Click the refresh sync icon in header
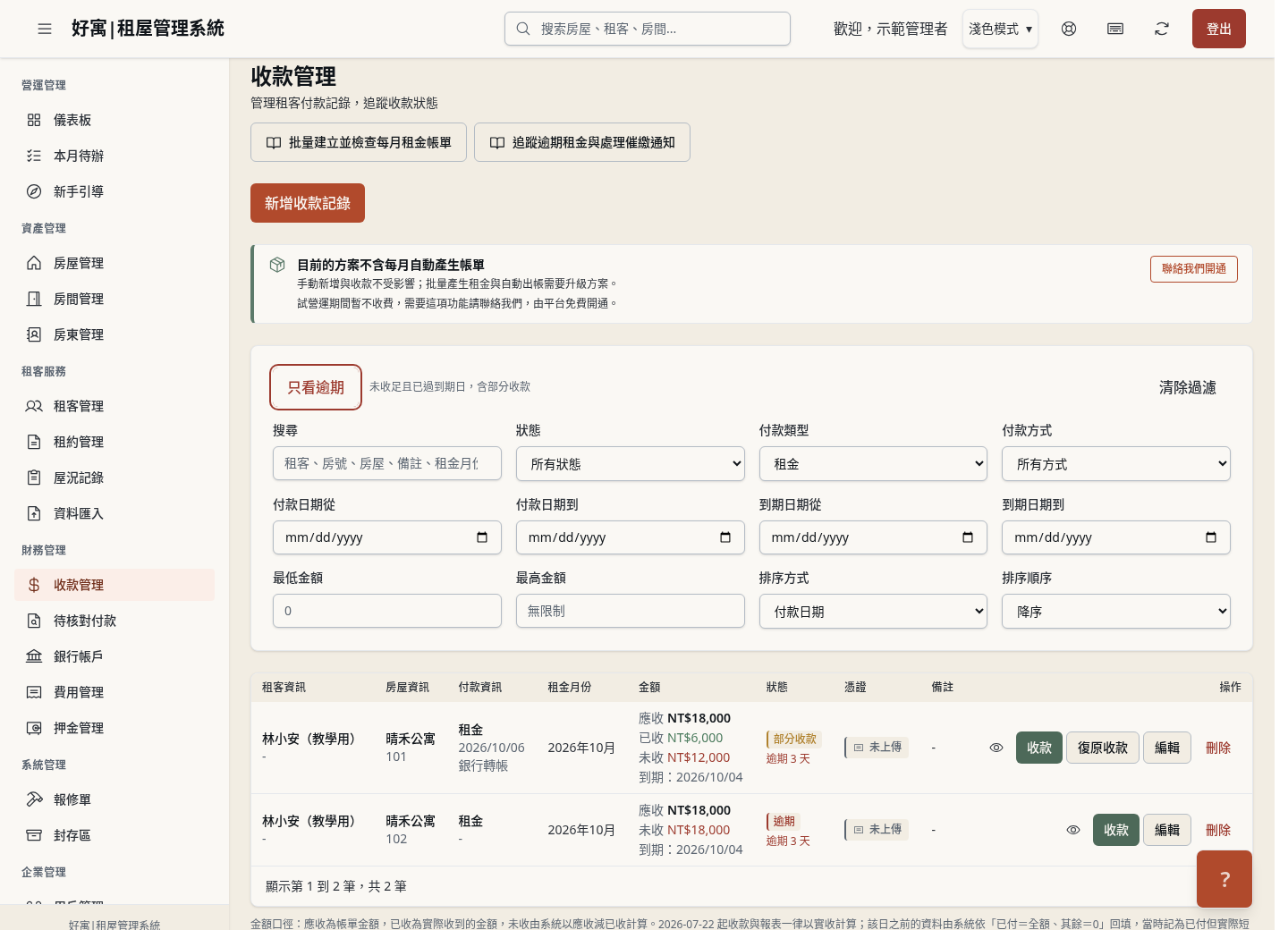The height and width of the screenshot is (930, 1288). pos(1162,29)
